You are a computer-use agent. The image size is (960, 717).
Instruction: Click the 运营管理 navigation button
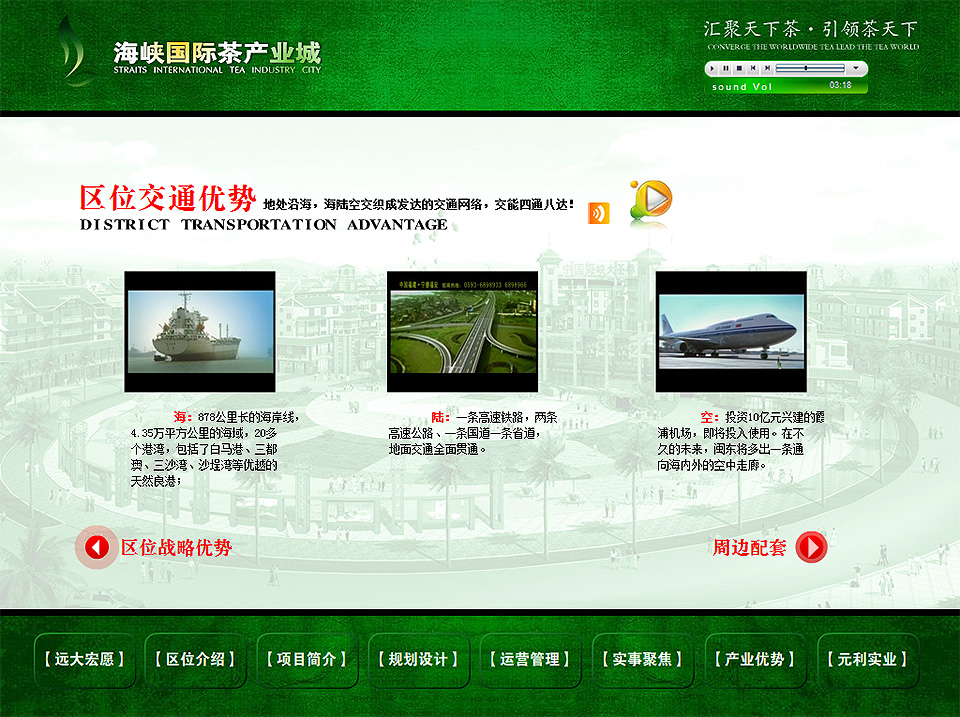(532, 660)
